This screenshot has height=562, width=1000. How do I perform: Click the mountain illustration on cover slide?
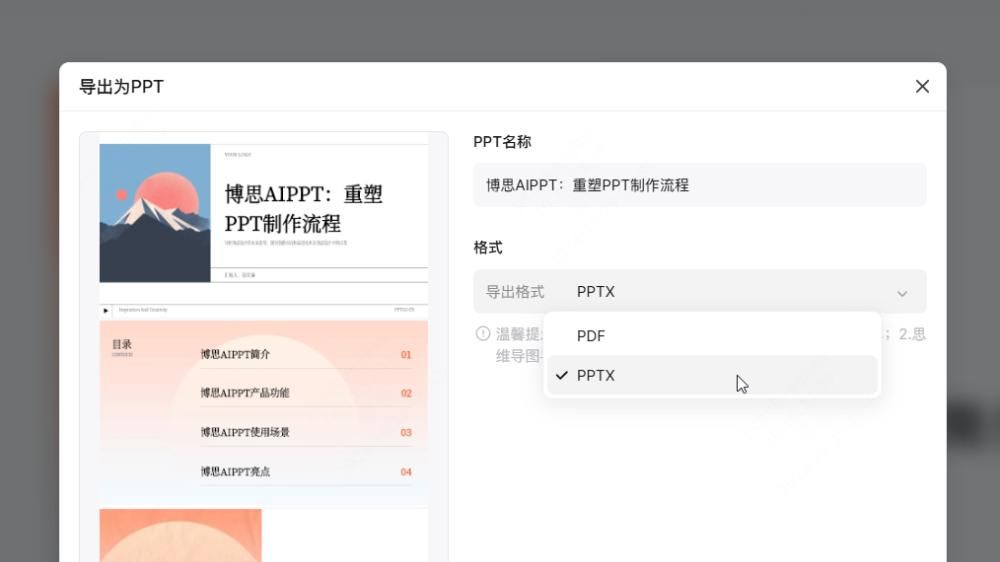point(155,213)
